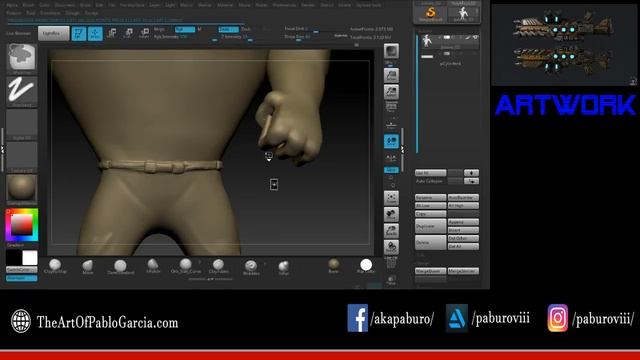This screenshot has width=640, height=360.
Task: Apply the Flat Color material
Action: (366, 266)
